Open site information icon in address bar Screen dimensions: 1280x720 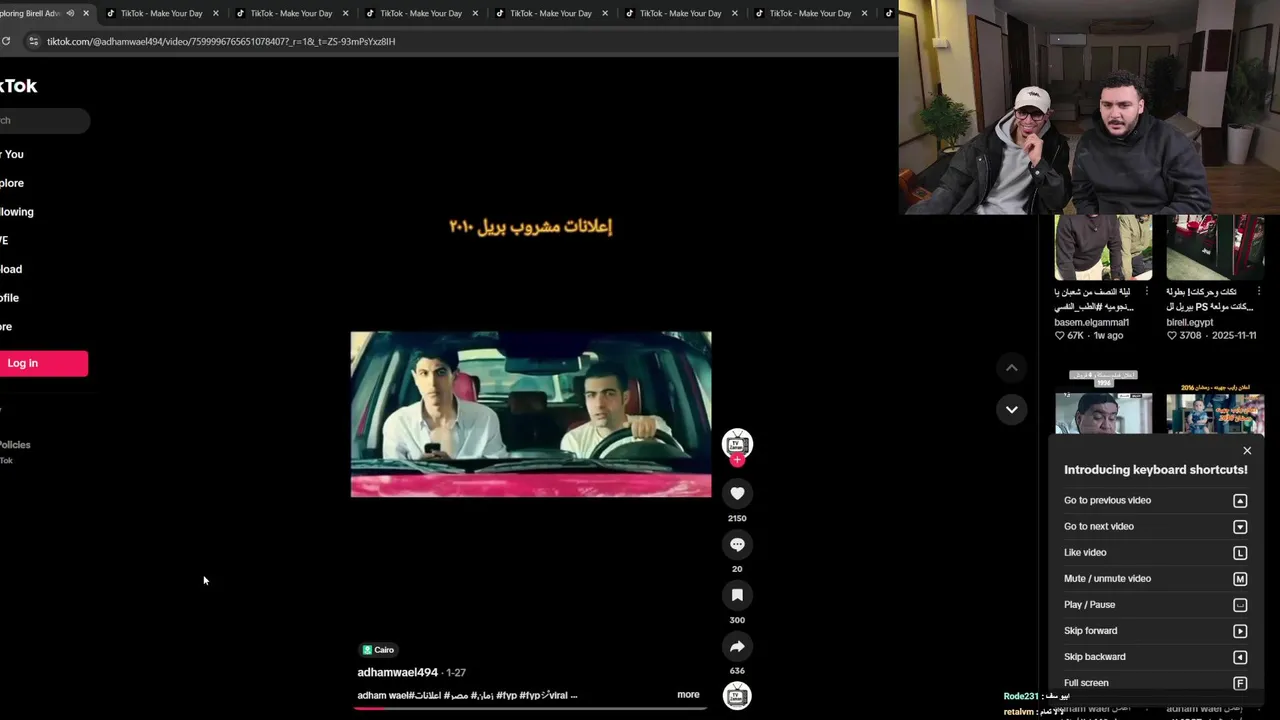click(x=33, y=41)
